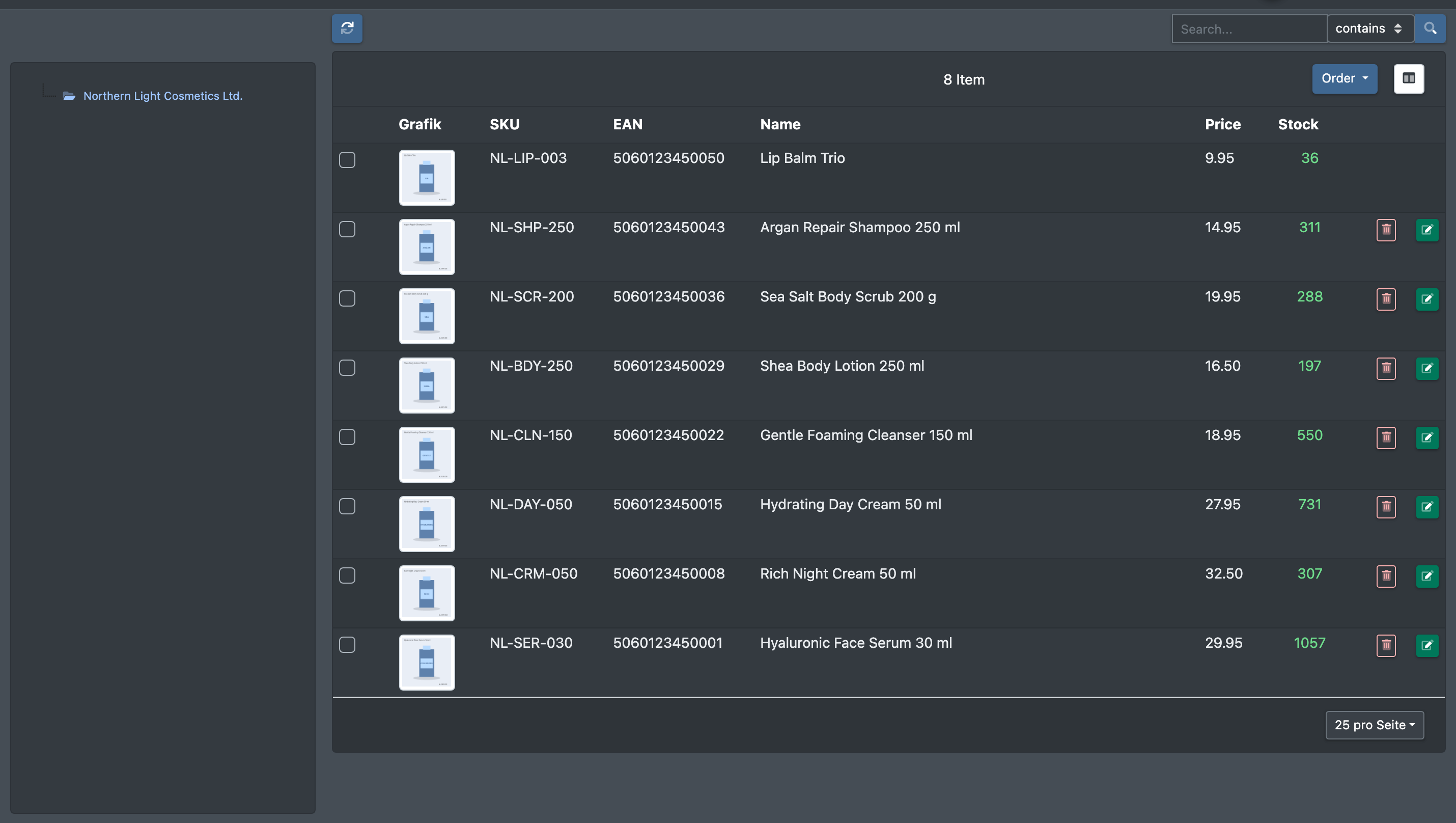Screen dimensions: 1456x823
Task: Toggle the column layout view icon
Action: 1409,78
